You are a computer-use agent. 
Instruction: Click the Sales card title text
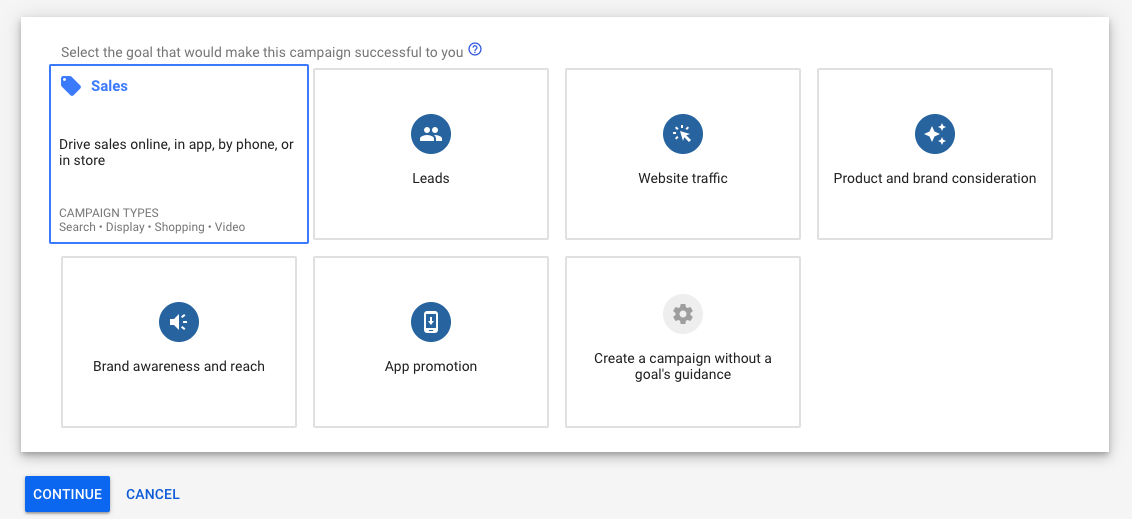[x=109, y=86]
